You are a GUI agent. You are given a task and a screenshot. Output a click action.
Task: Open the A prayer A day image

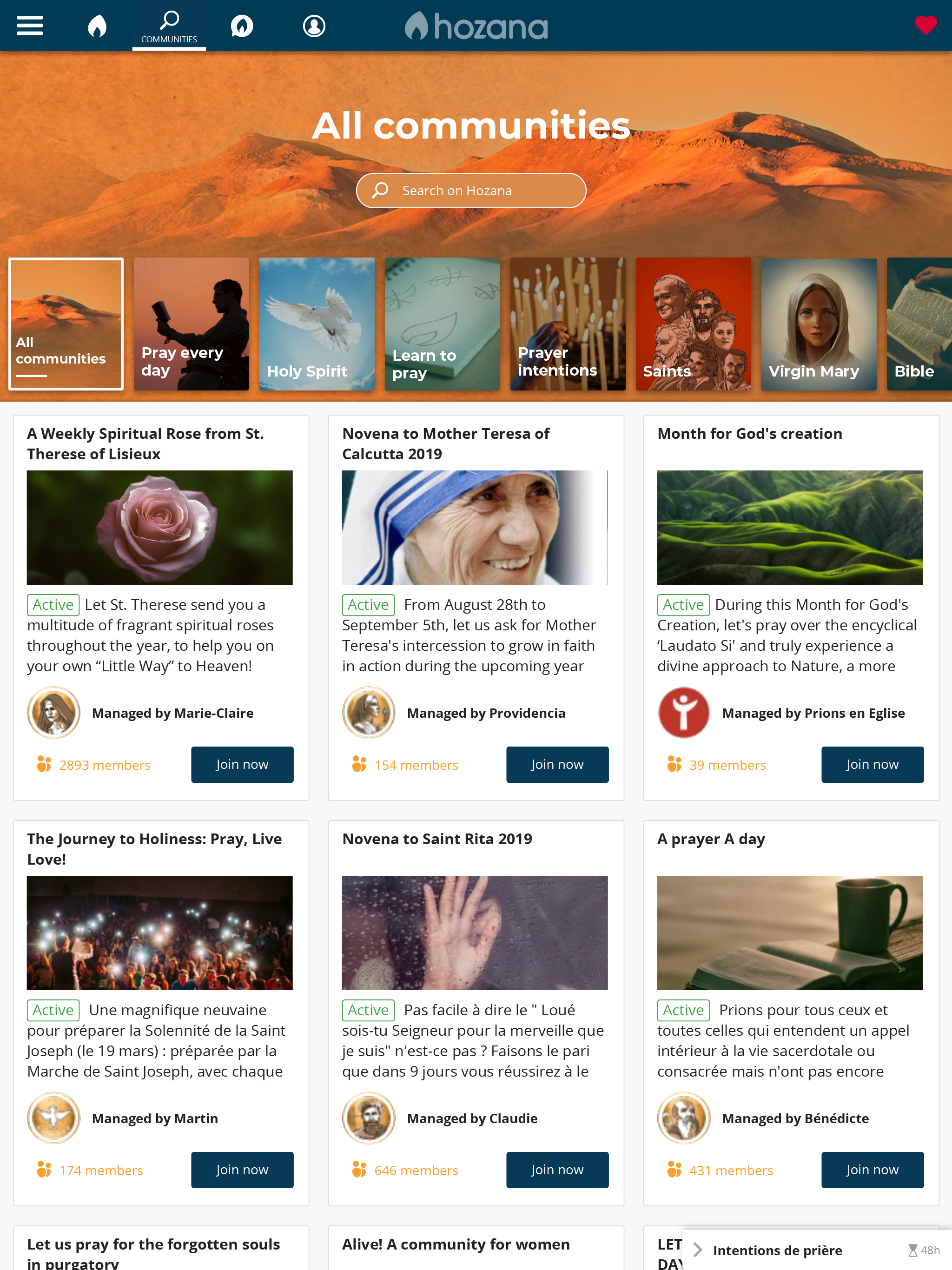[x=789, y=933]
